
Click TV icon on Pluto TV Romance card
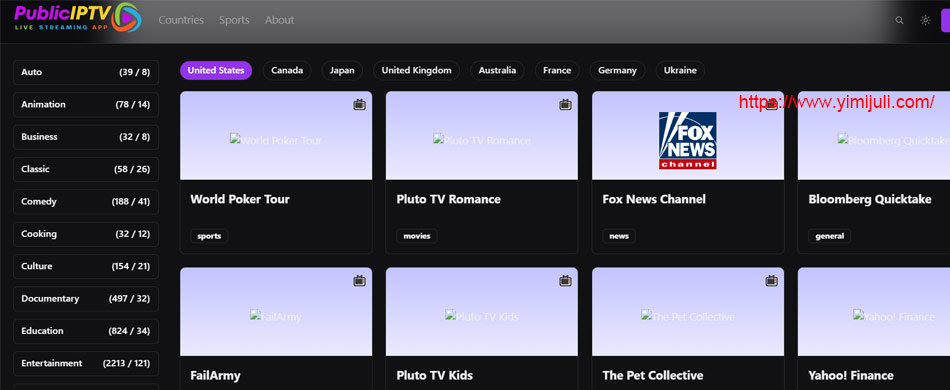pyautogui.click(x=565, y=105)
